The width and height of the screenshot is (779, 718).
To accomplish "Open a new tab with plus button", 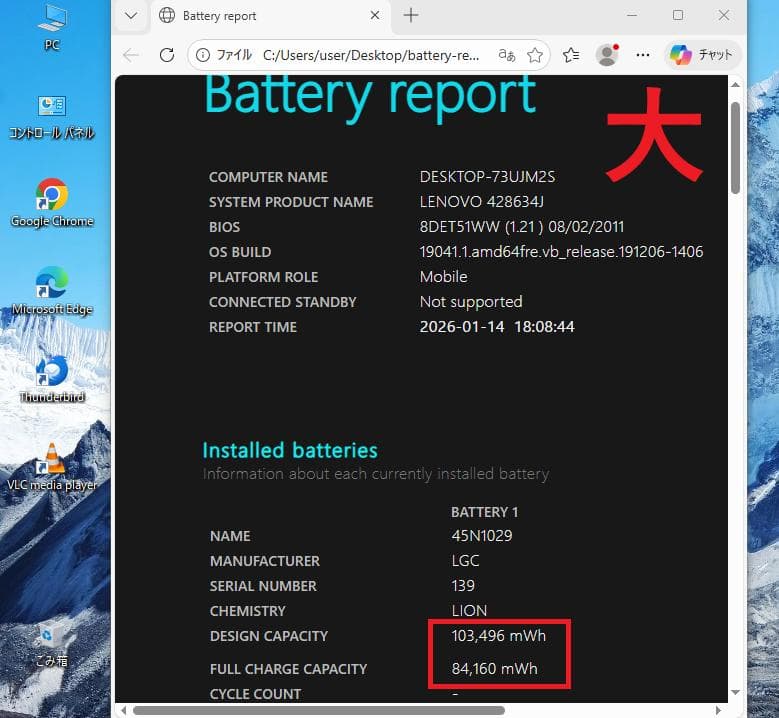I will pyautogui.click(x=411, y=15).
